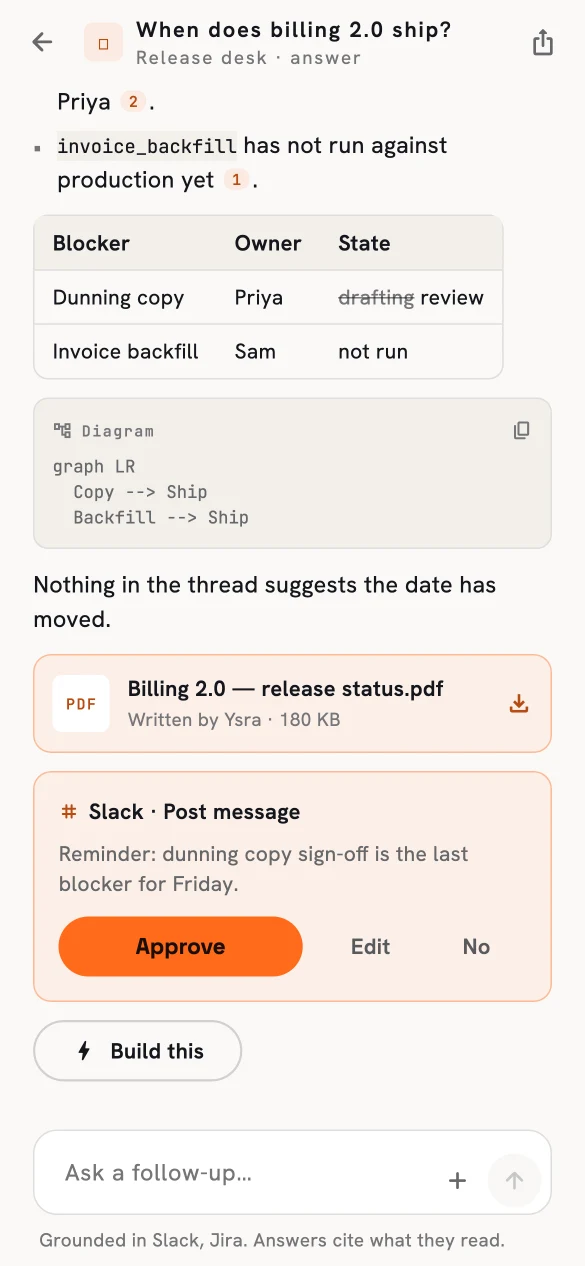Decline the Slack message with No
The image size is (585, 1266).
point(476,946)
